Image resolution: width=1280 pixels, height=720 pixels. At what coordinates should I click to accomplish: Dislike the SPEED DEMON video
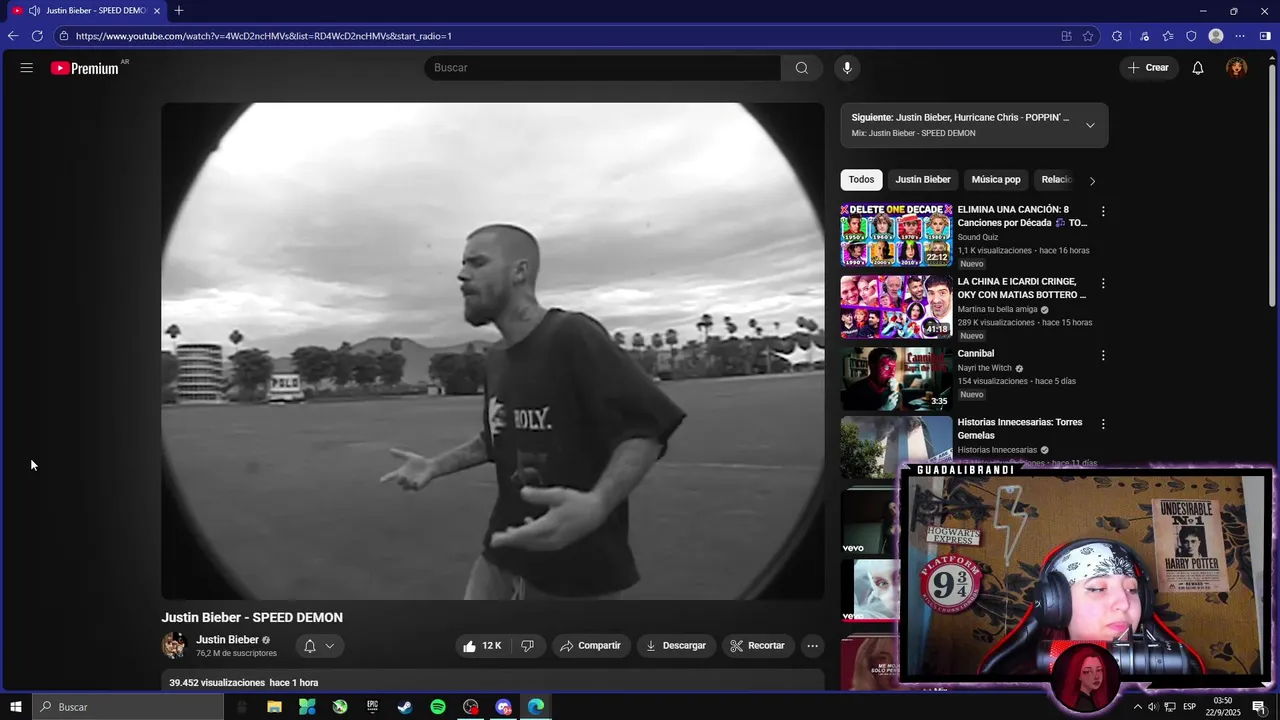tap(528, 646)
